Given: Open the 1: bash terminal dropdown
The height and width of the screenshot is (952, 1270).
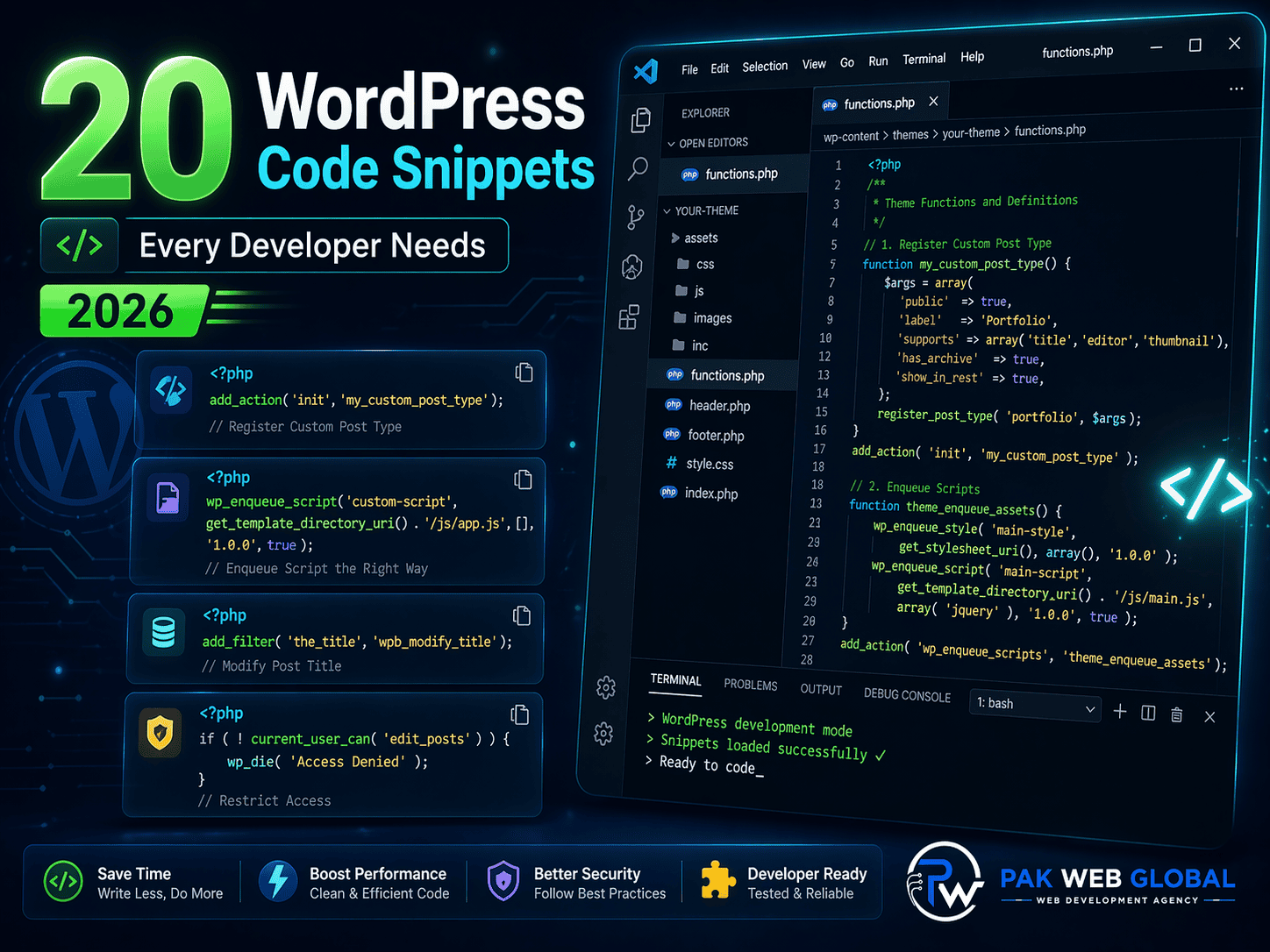Looking at the screenshot, I should tap(1035, 706).
